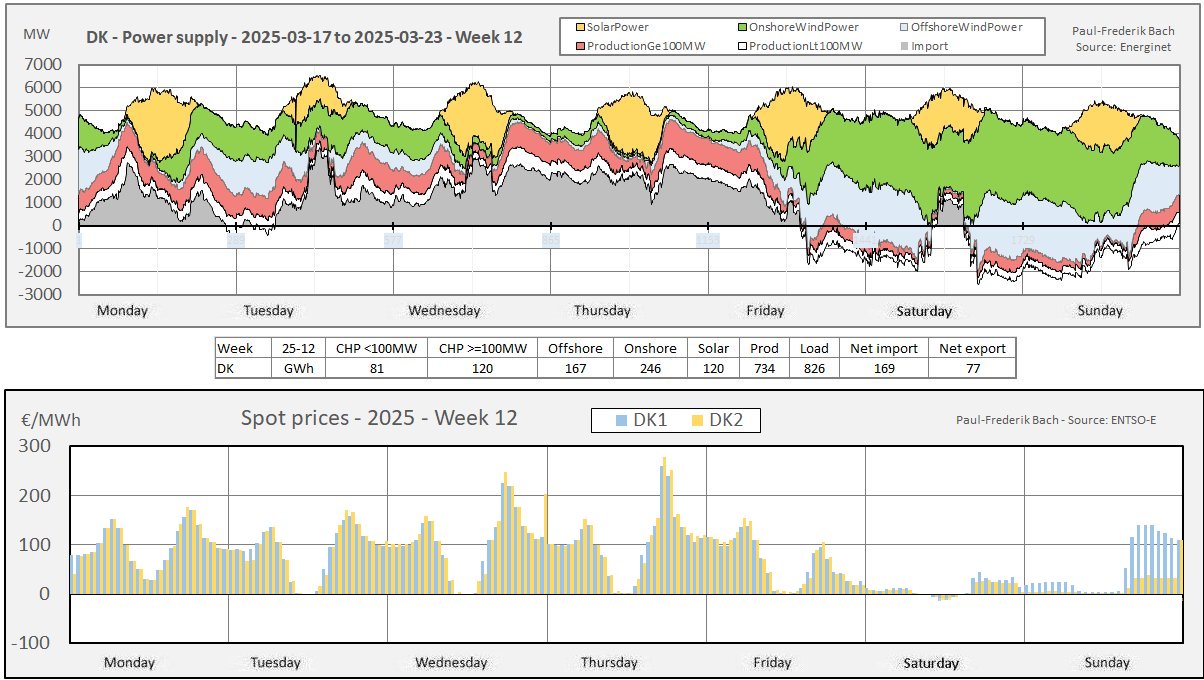
Task: Click the Source: Energinet credit text
Action: [1123, 47]
